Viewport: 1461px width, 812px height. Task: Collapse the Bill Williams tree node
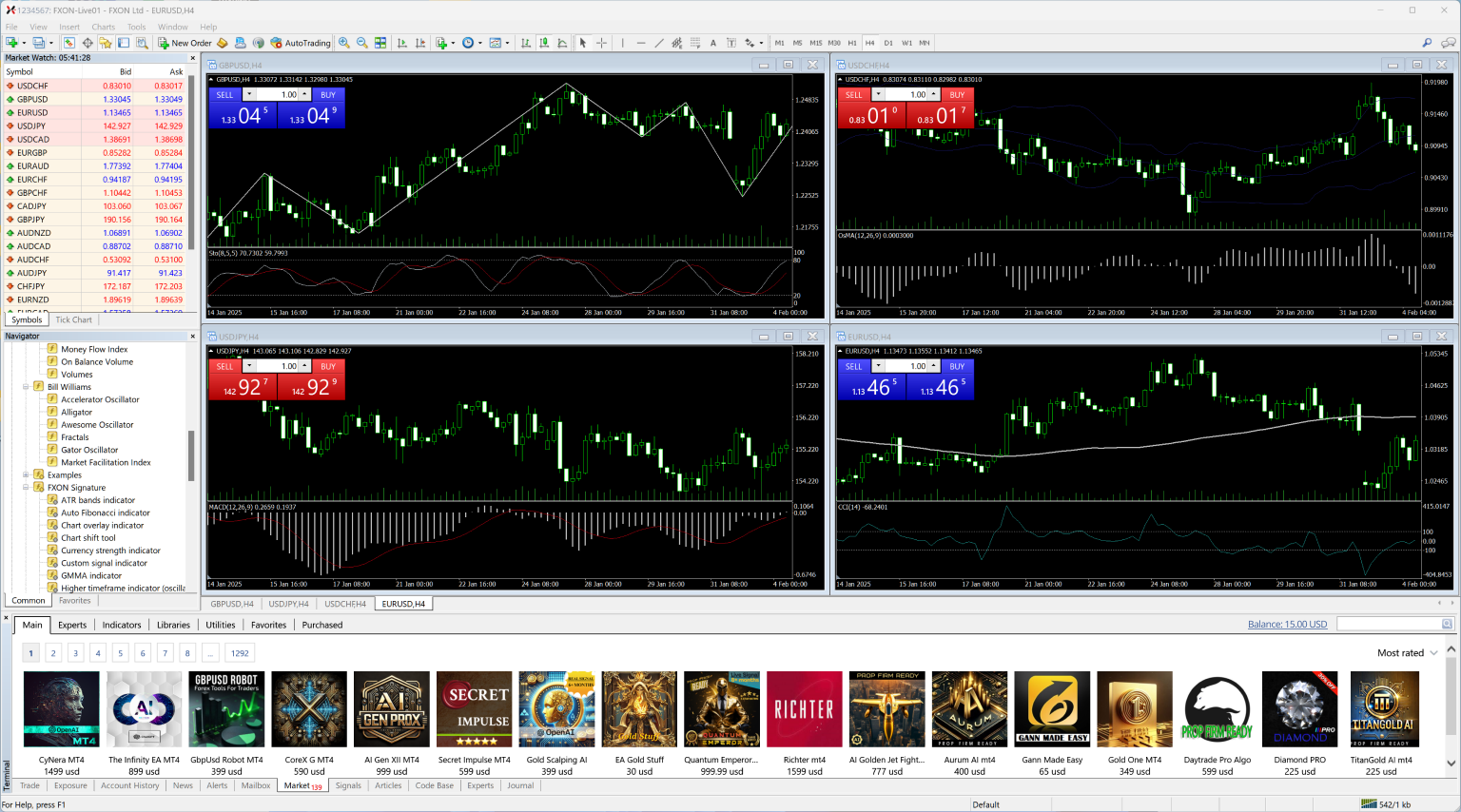[x=26, y=387]
